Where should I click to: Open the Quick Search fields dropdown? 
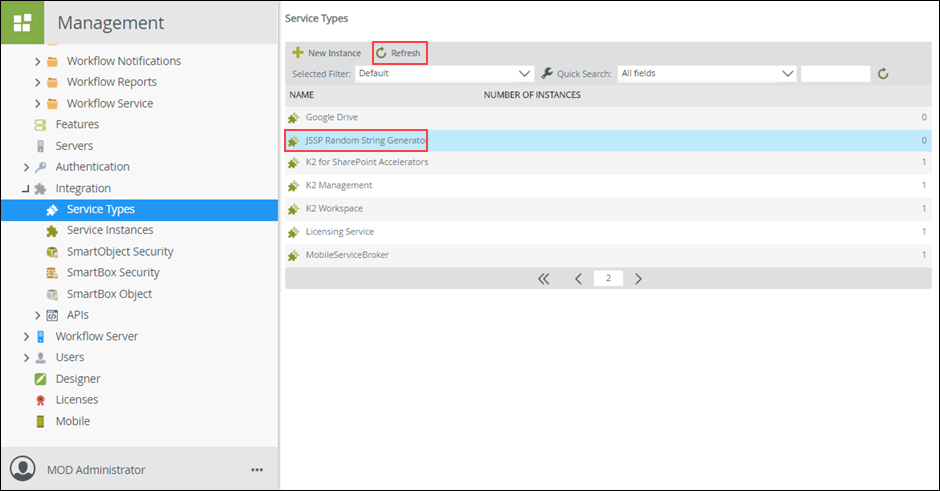(x=706, y=73)
